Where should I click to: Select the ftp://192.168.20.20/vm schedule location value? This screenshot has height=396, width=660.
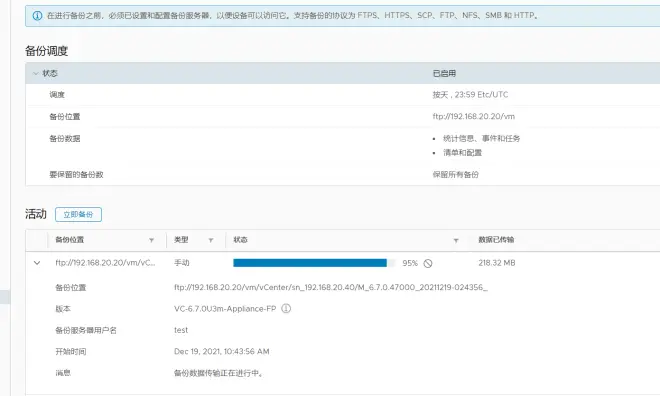(x=474, y=117)
